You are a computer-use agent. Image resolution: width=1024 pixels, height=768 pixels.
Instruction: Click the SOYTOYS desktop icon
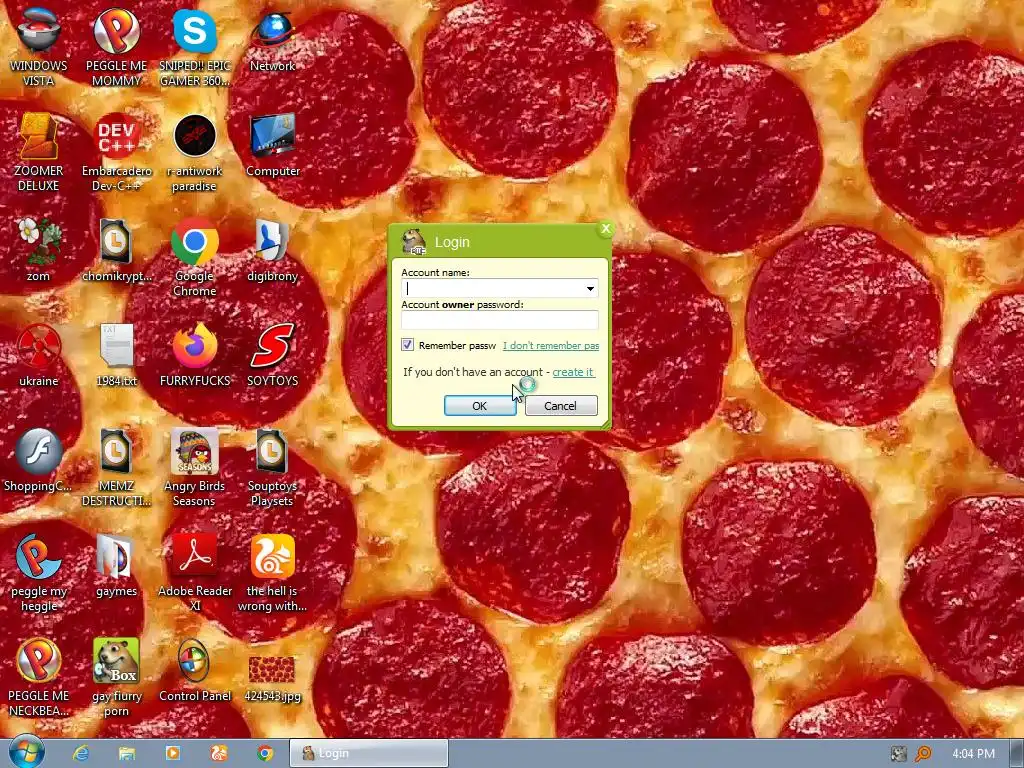point(272,355)
